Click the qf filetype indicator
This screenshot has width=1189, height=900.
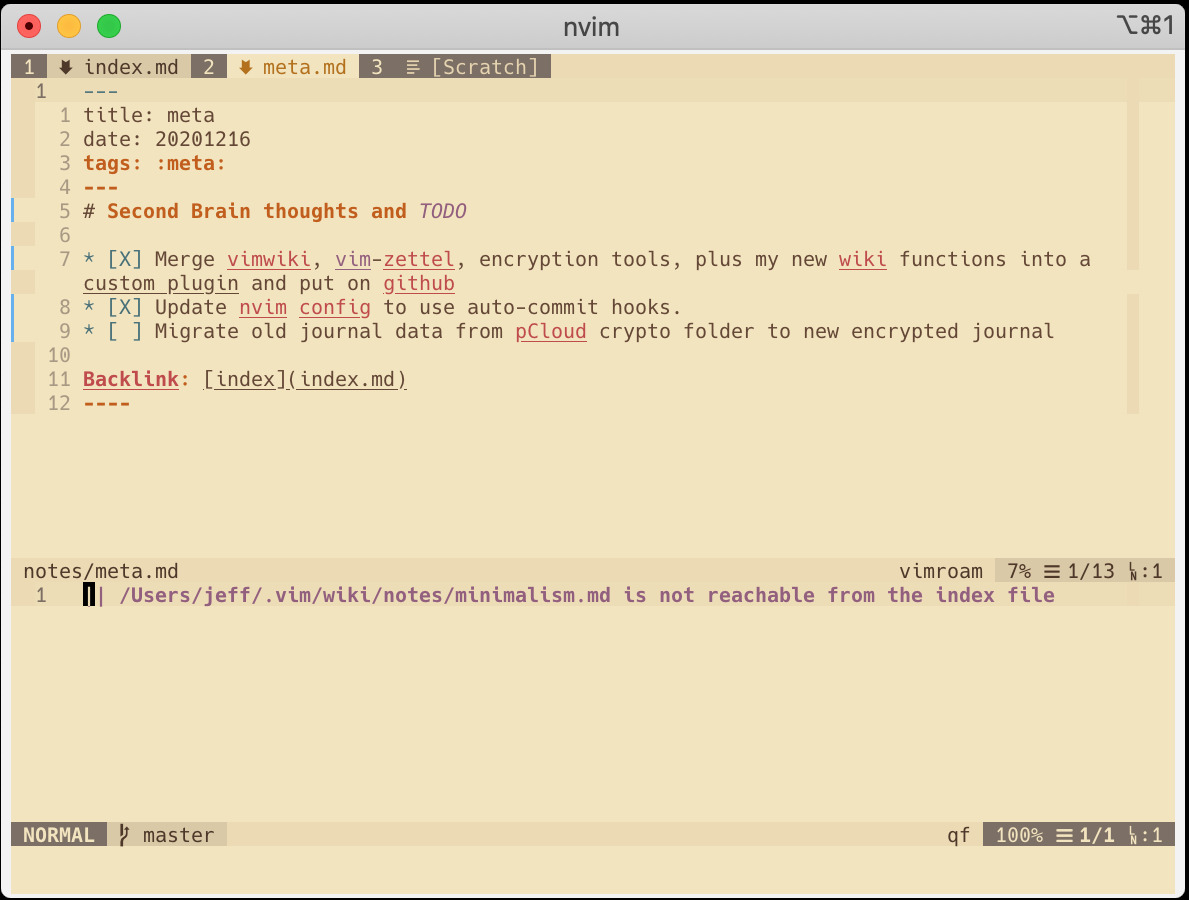[958, 836]
